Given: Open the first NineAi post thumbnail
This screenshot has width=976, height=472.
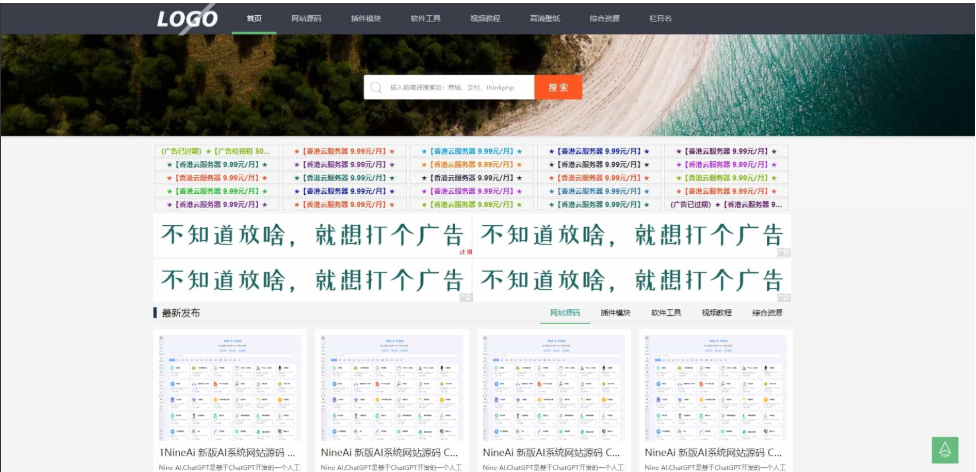Looking at the screenshot, I should point(230,387).
